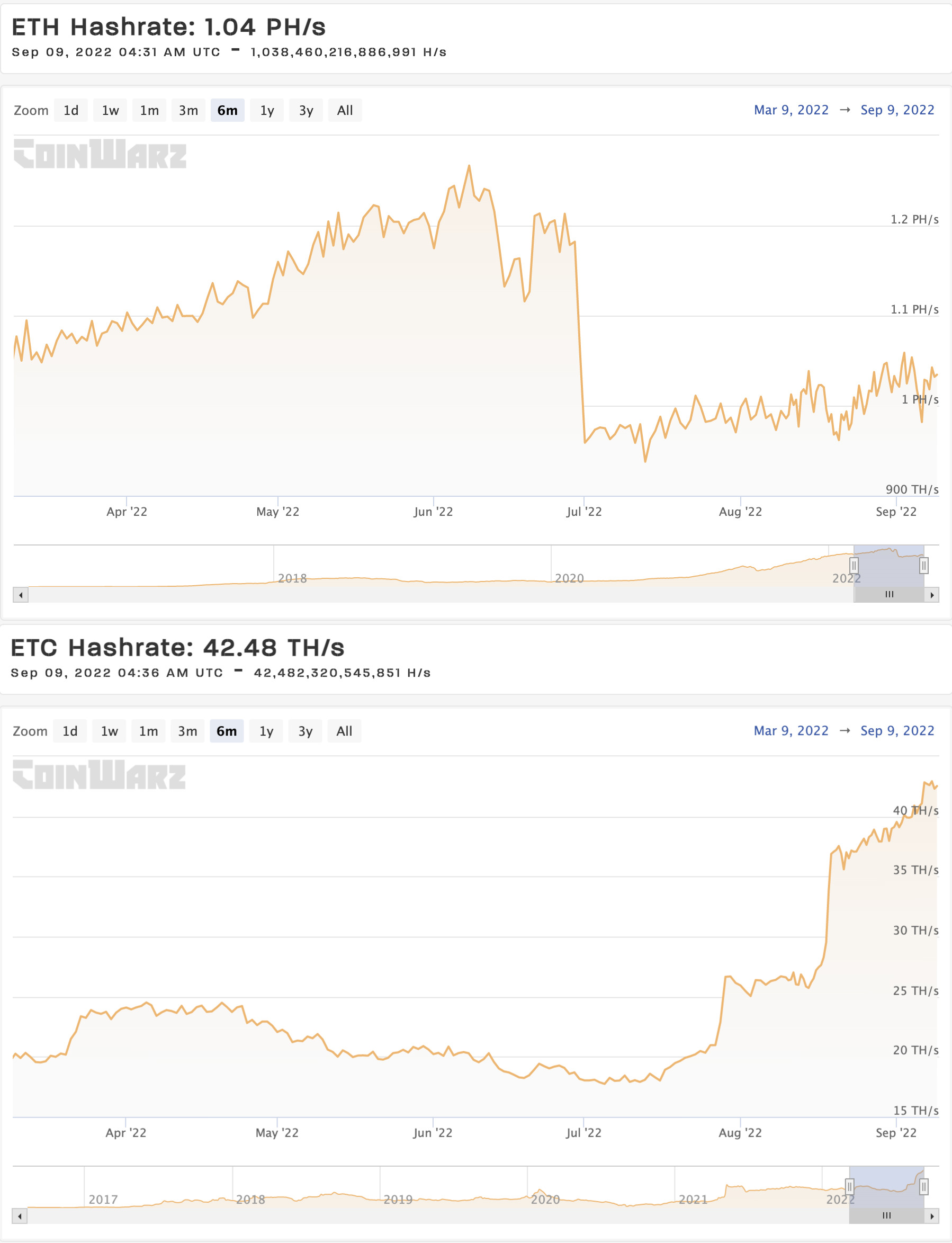952x1243 pixels.
Task: Click ETC navigator scroll-left arrow
Action: [x=20, y=1216]
